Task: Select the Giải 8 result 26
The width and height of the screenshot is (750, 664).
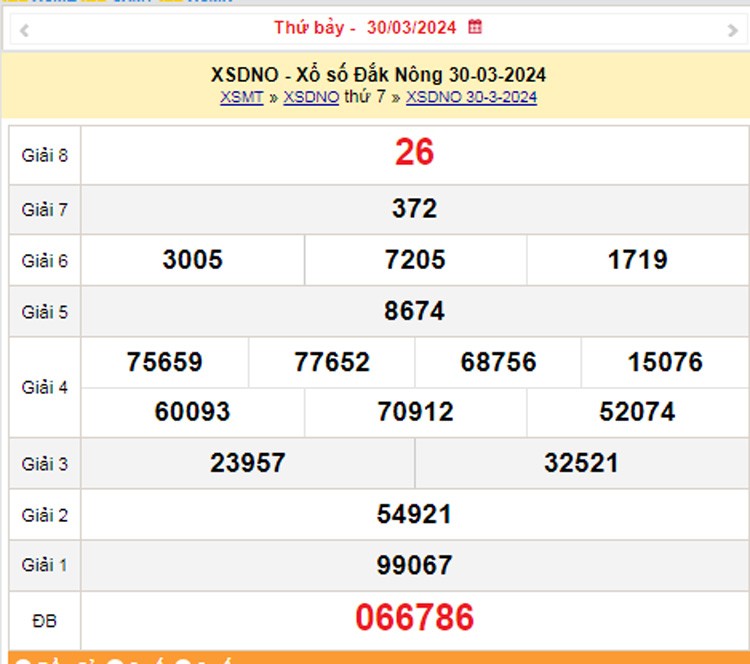Action: [x=414, y=153]
